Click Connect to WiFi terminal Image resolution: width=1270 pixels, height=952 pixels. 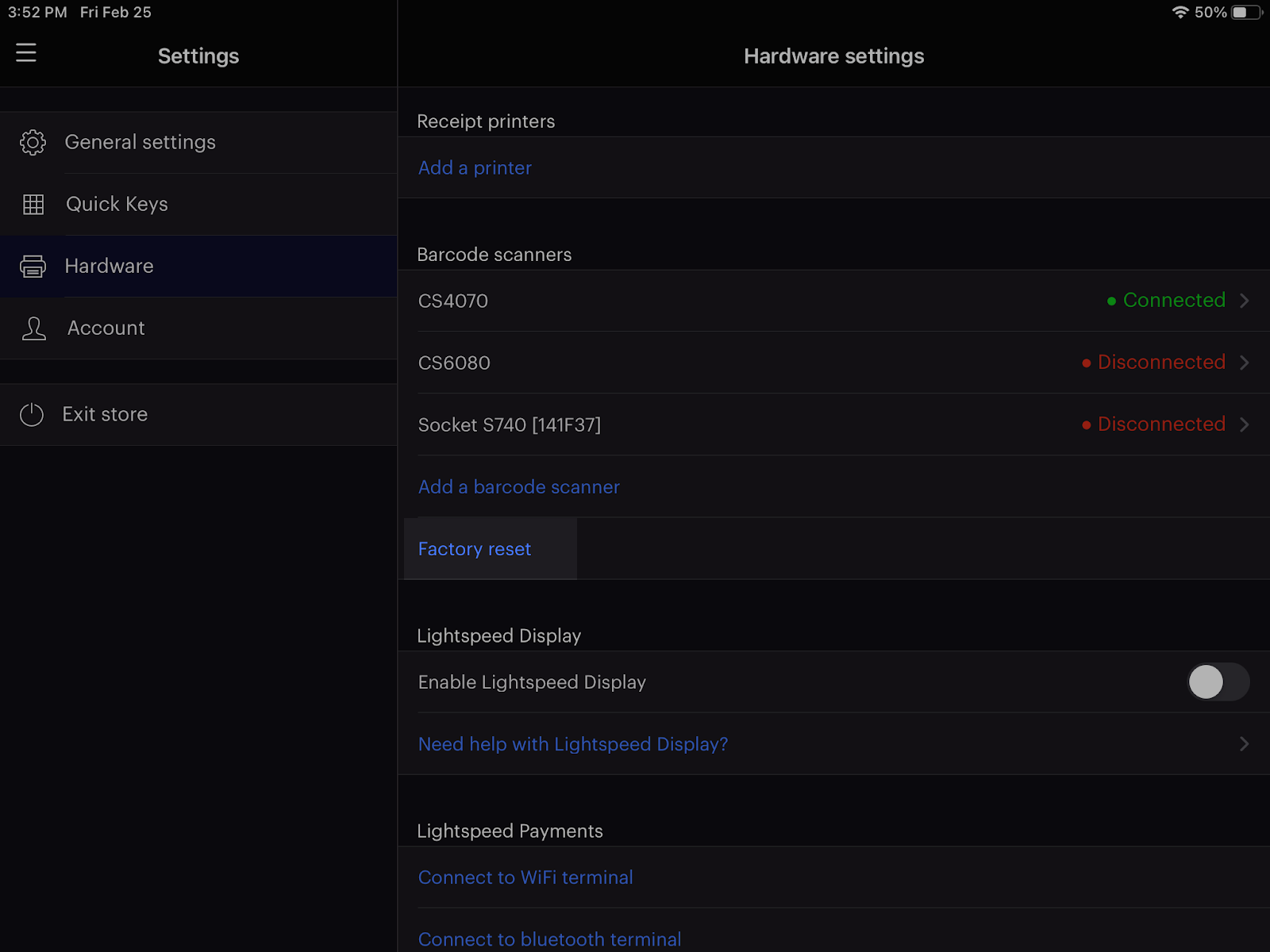pos(525,877)
